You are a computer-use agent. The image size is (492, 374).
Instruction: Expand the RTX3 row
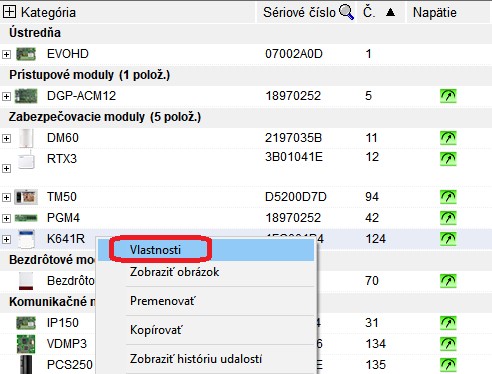pos(6,168)
